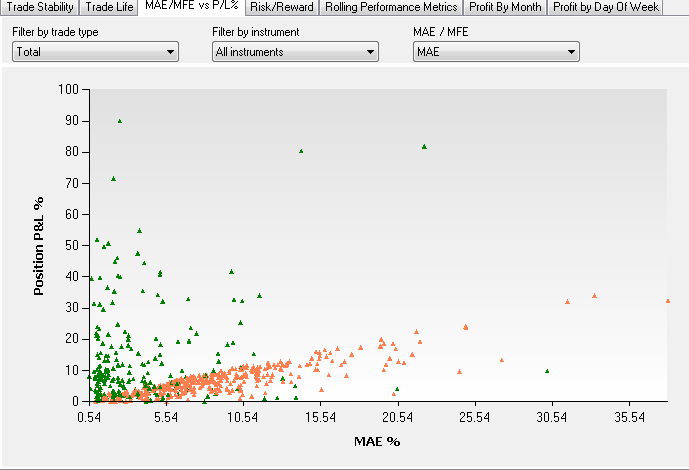
Task: Select green data point near 82% P&L
Action: pos(424,146)
